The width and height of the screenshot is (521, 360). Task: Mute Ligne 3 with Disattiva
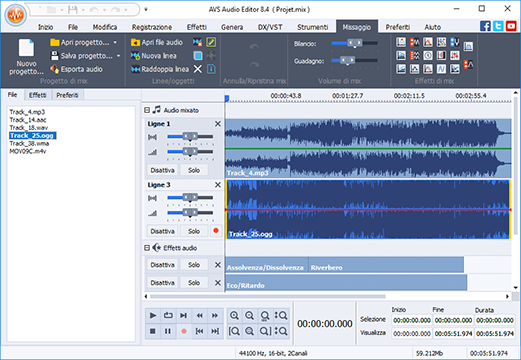[x=162, y=231]
